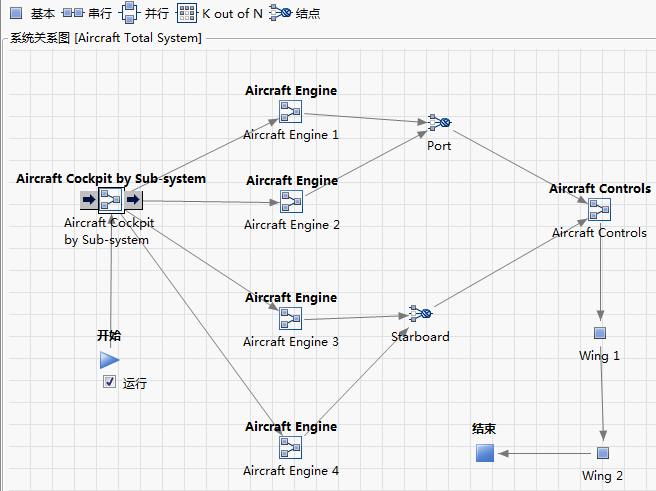
Task: Click the Starboard node icon
Action: coord(420,314)
